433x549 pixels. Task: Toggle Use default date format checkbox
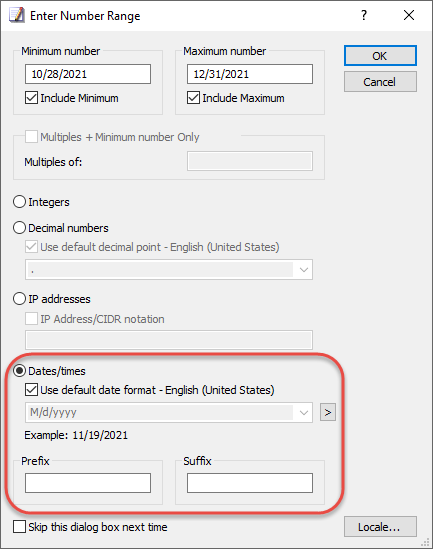31,390
